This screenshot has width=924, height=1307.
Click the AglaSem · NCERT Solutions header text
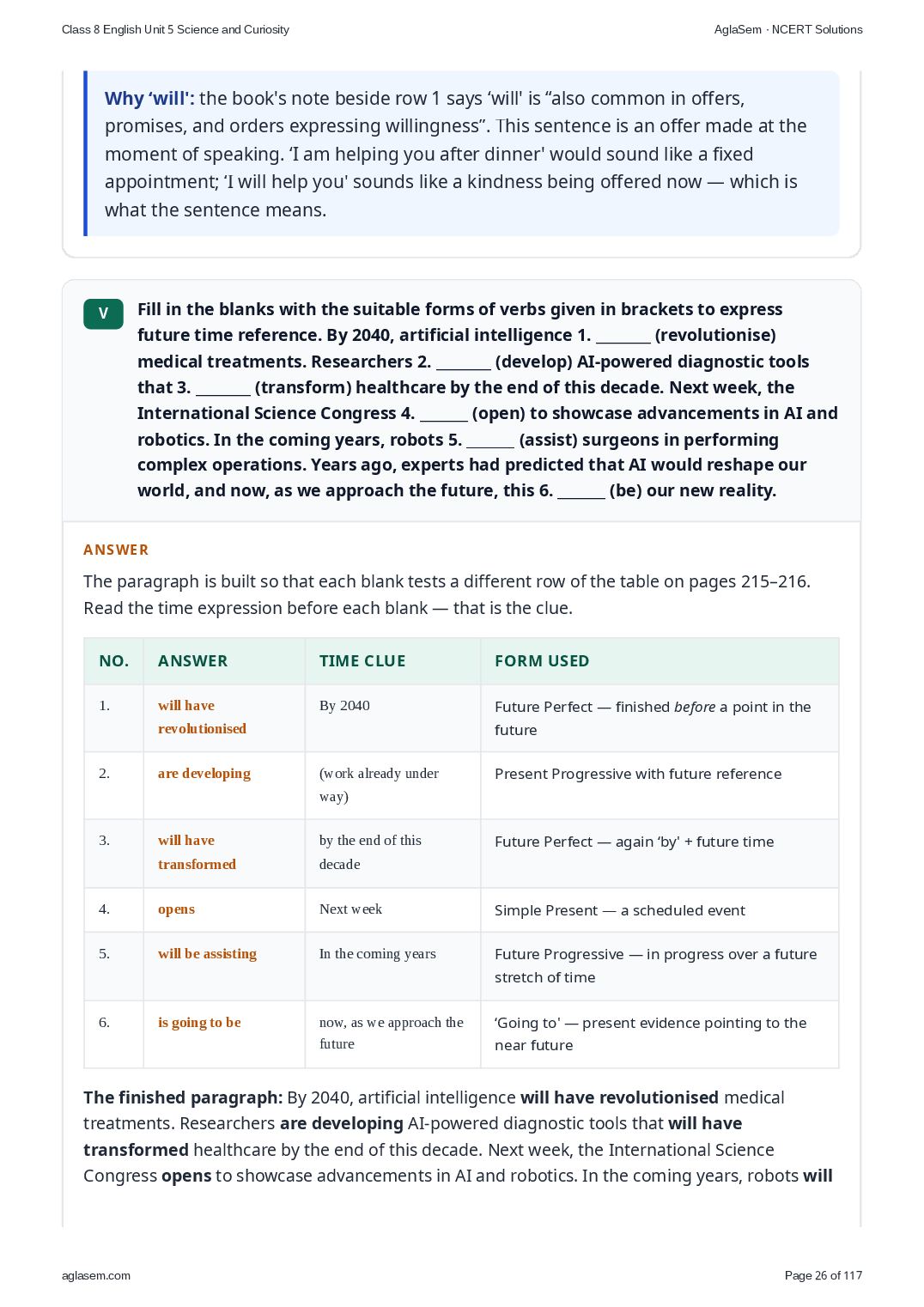pos(788,29)
